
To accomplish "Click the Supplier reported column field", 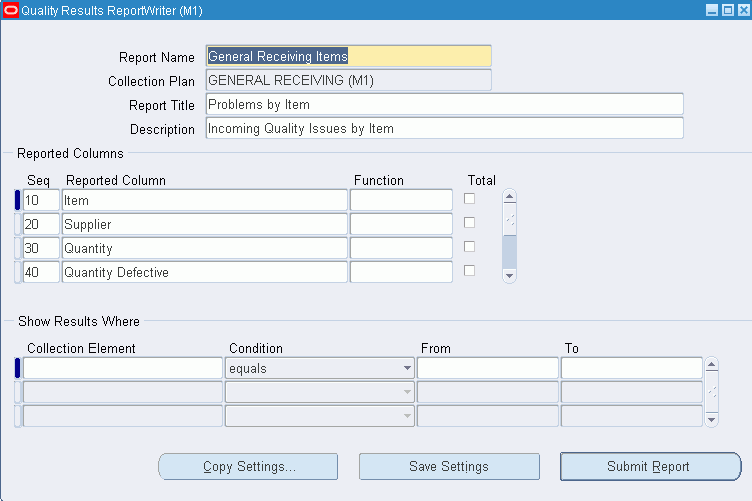I will point(205,224).
